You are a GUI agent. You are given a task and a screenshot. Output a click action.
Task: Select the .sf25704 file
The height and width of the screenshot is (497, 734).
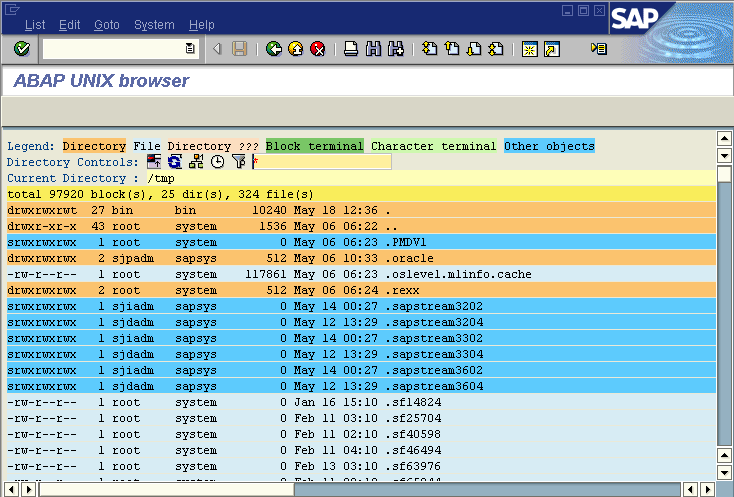click(x=361, y=418)
